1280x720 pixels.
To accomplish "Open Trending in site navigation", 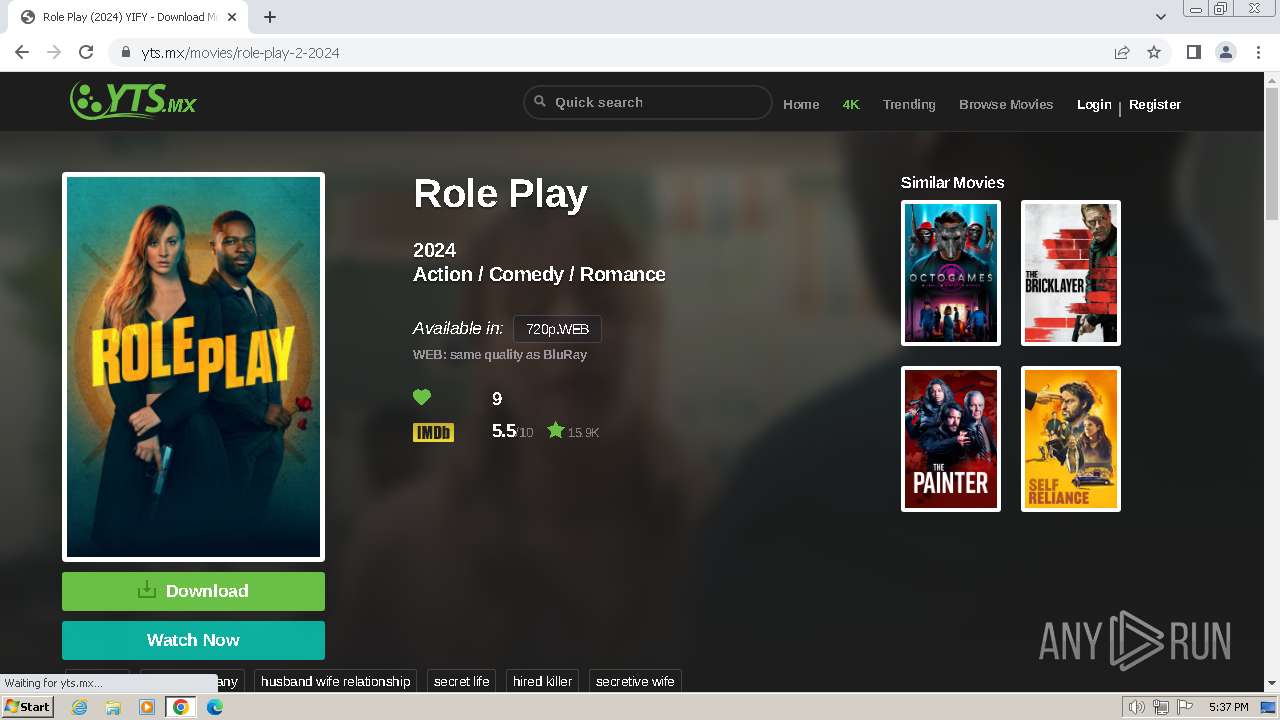I will coord(909,104).
